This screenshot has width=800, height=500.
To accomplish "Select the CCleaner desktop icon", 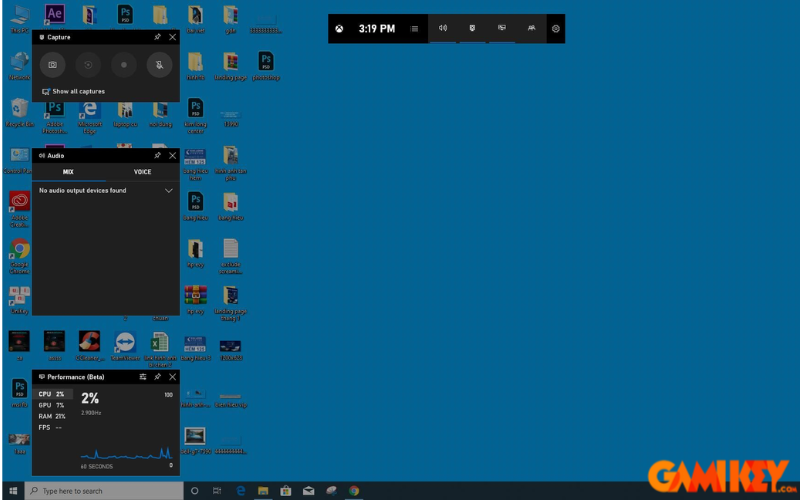I will pyautogui.click(x=89, y=346).
